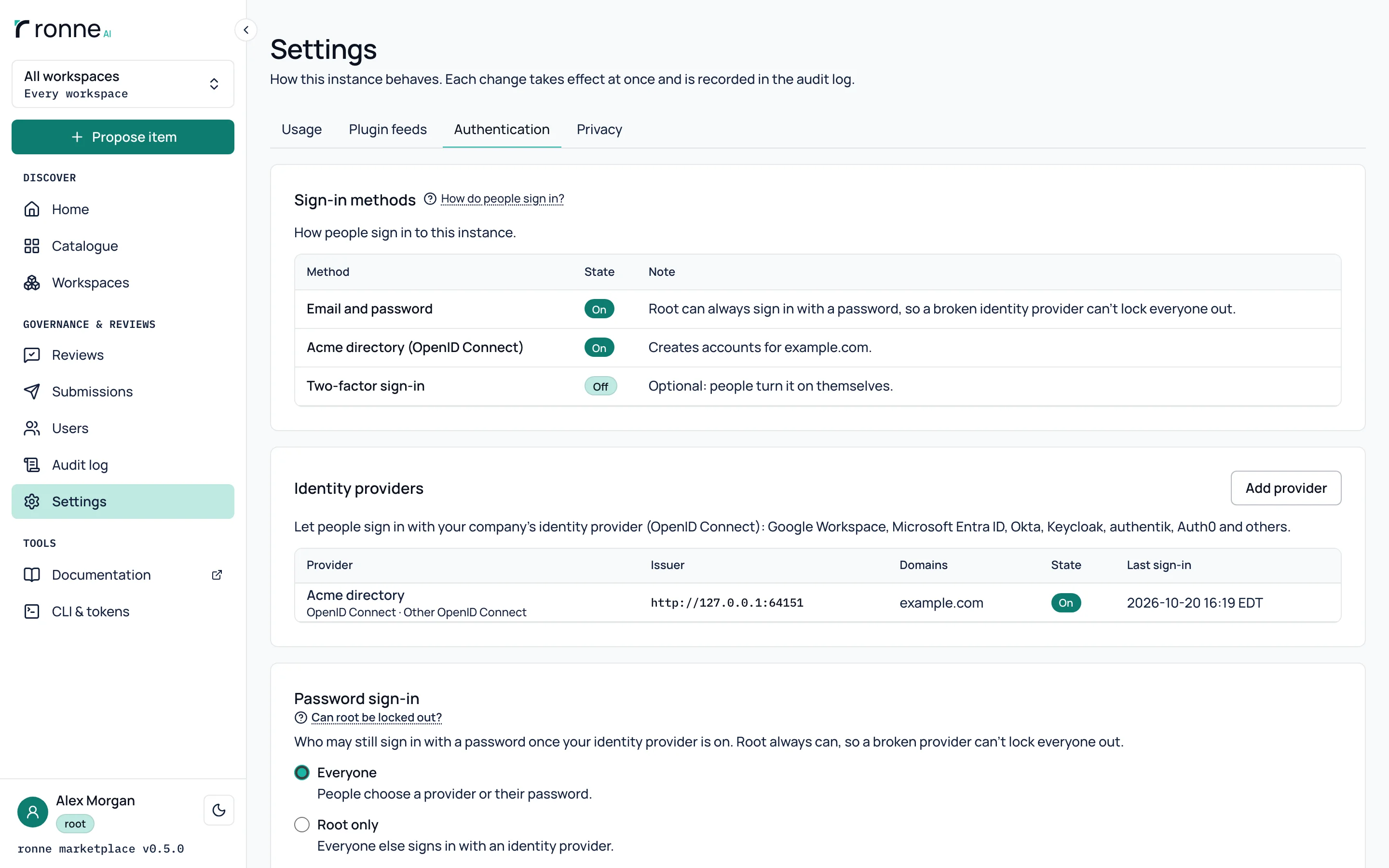Click the Off badge for Two-factor sign-in
The width and height of the screenshot is (1389, 868).
point(600,386)
